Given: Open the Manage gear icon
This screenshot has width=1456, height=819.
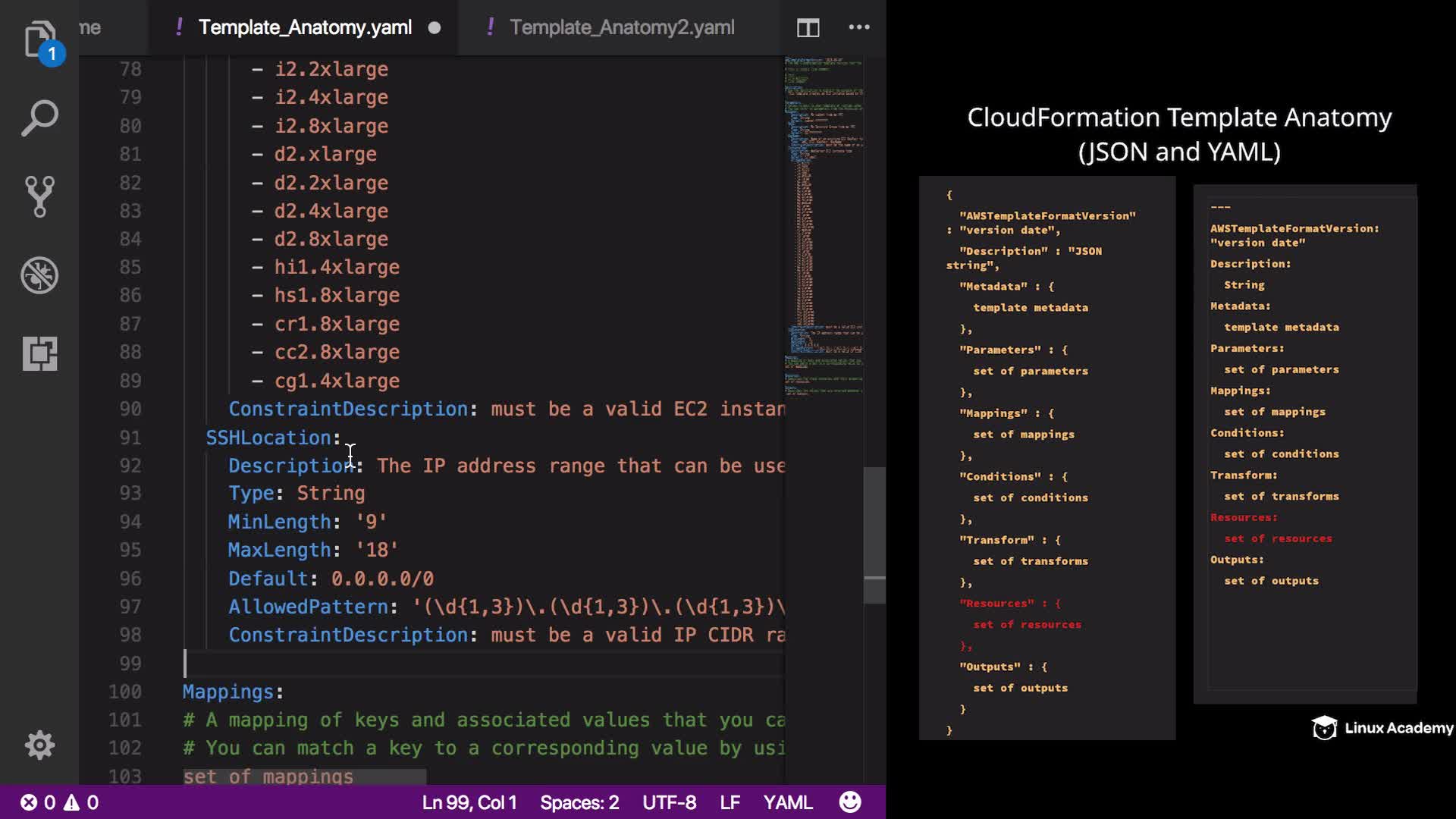Looking at the screenshot, I should point(39,745).
